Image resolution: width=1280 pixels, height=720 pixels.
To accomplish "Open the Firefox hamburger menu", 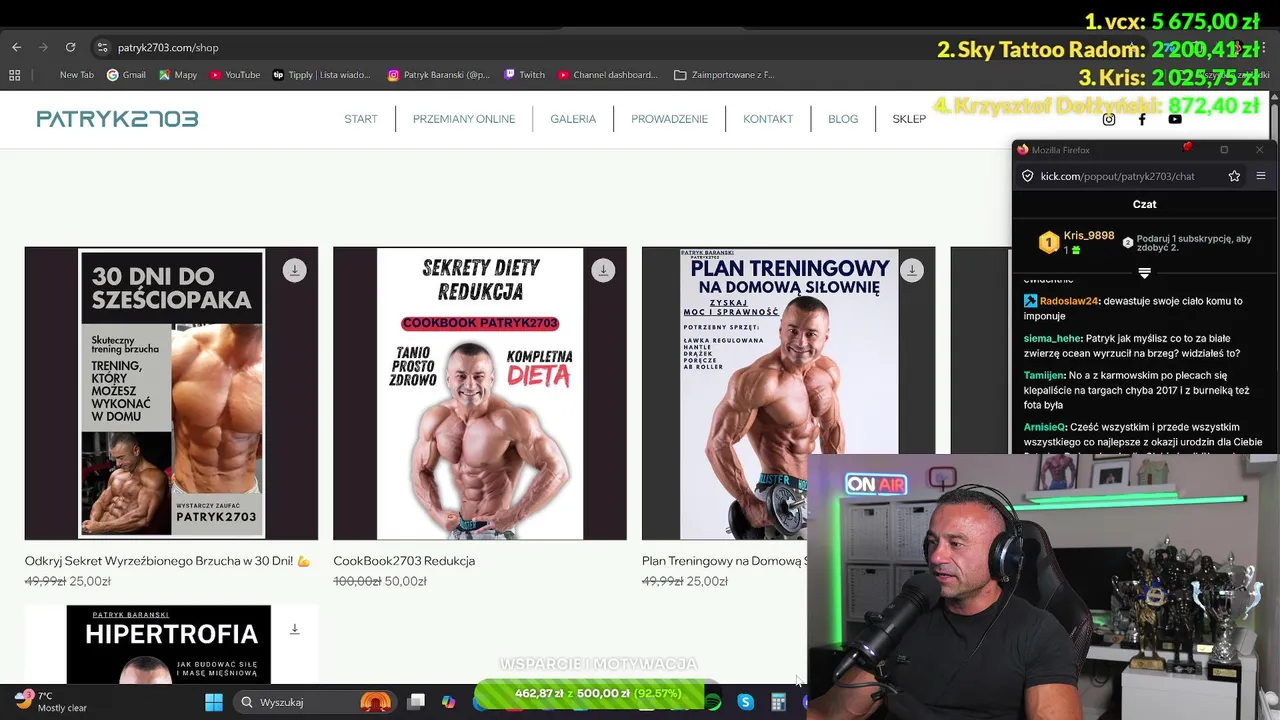I will click(1260, 176).
